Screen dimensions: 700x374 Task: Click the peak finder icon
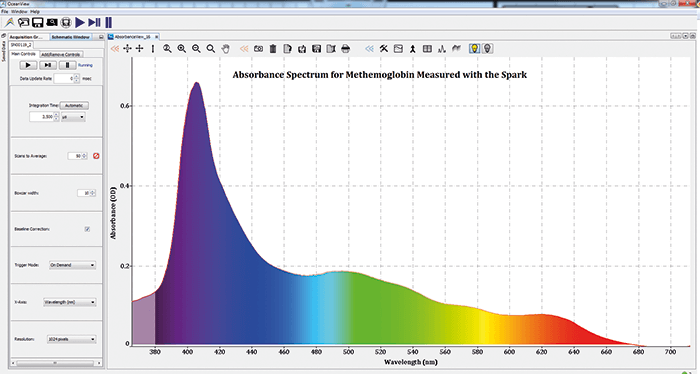click(x=442, y=49)
